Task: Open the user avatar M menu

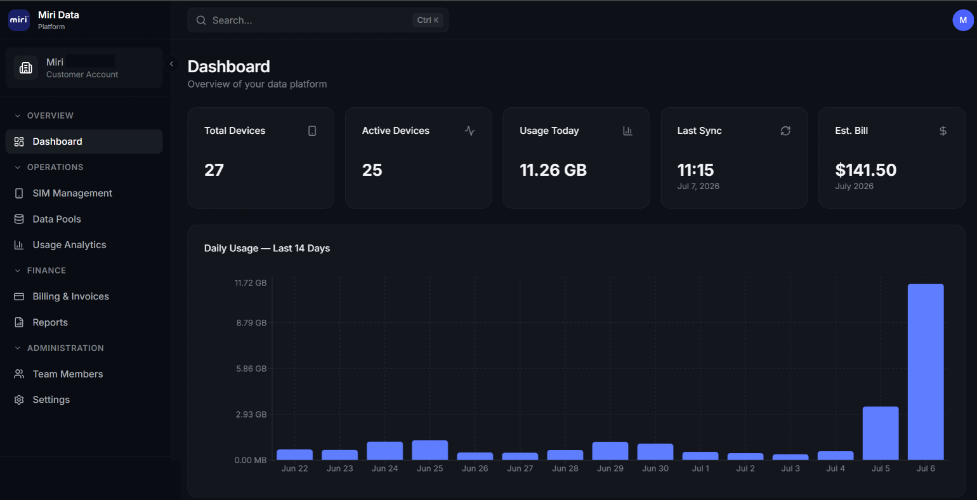Action: tap(963, 20)
